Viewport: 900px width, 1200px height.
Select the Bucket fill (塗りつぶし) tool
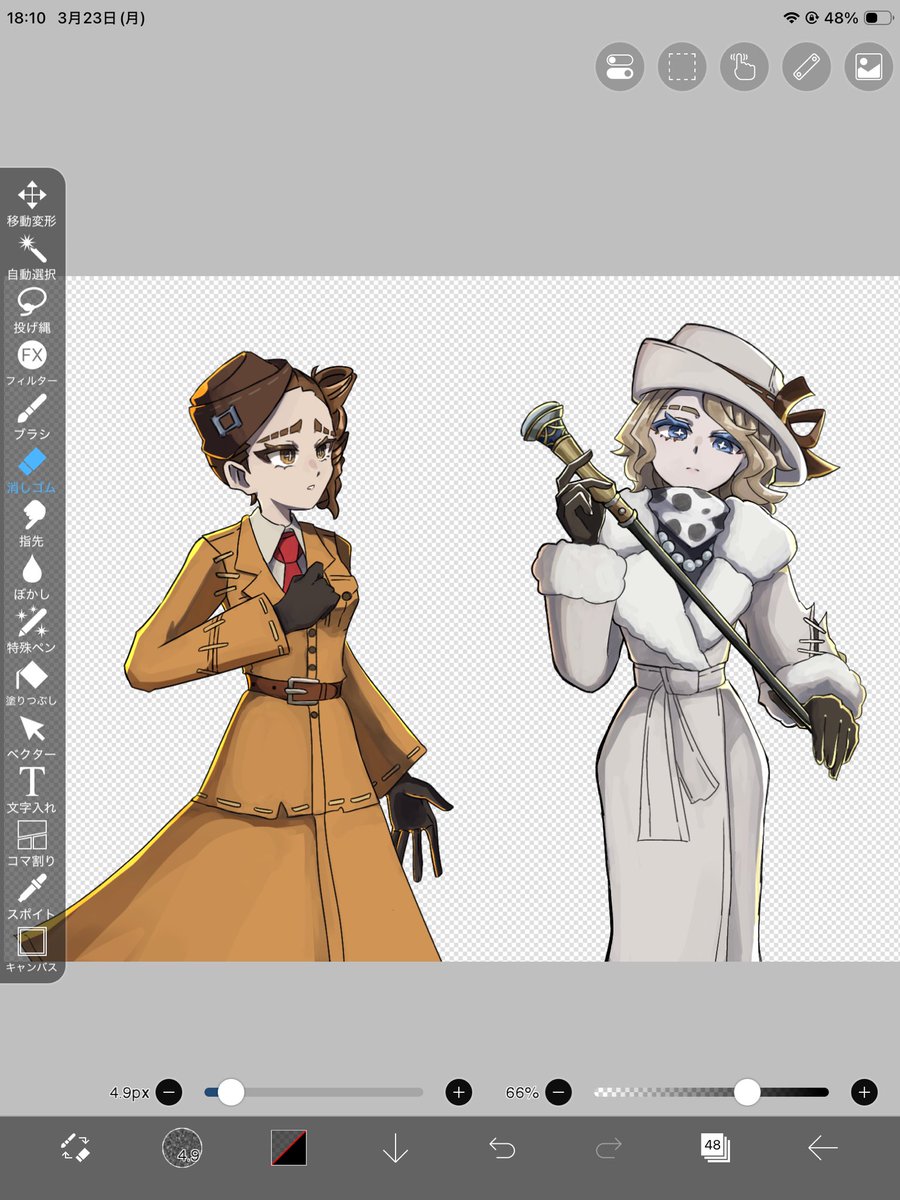coord(32,684)
